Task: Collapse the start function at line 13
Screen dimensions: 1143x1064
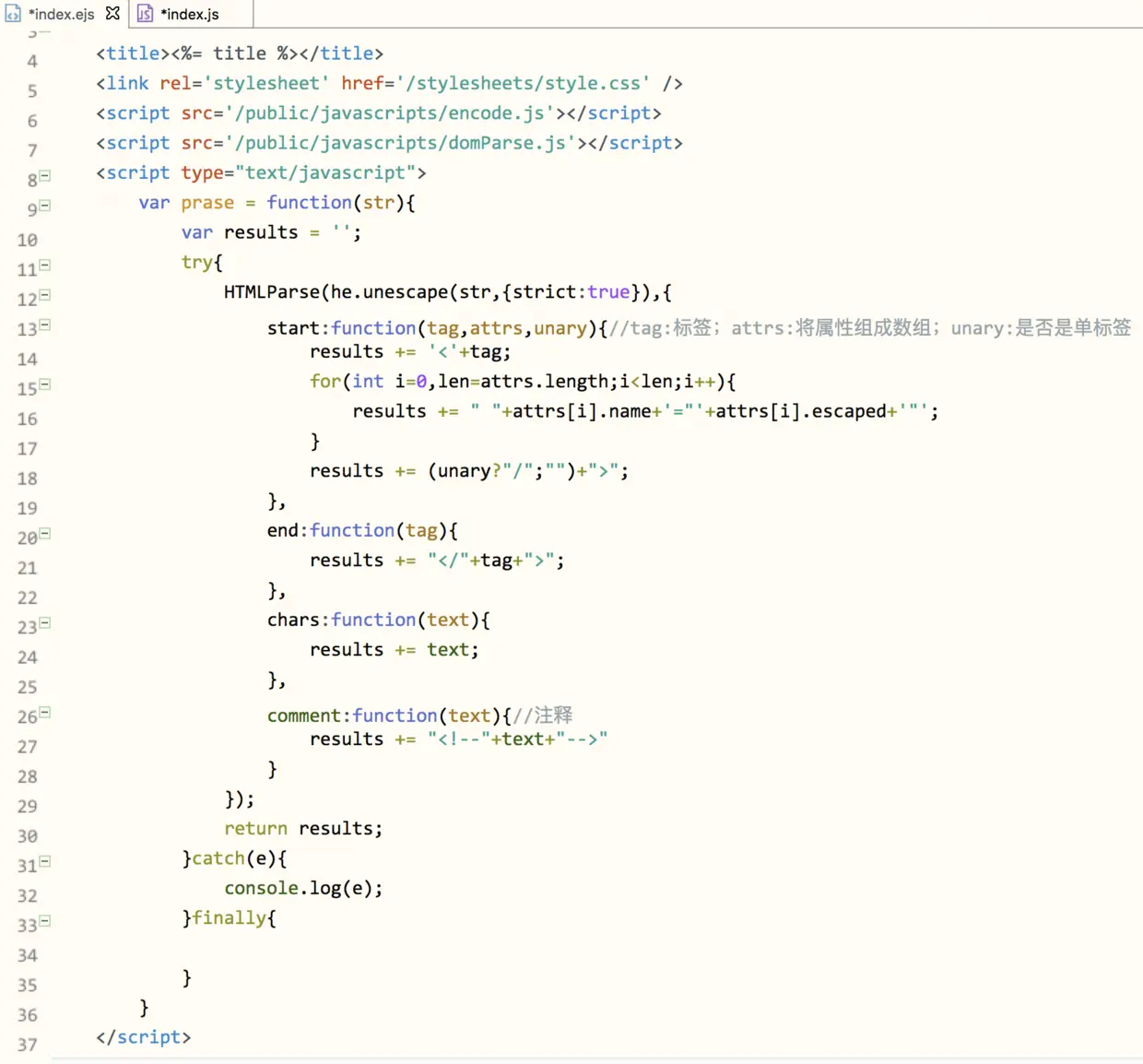Action: coord(45,325)
